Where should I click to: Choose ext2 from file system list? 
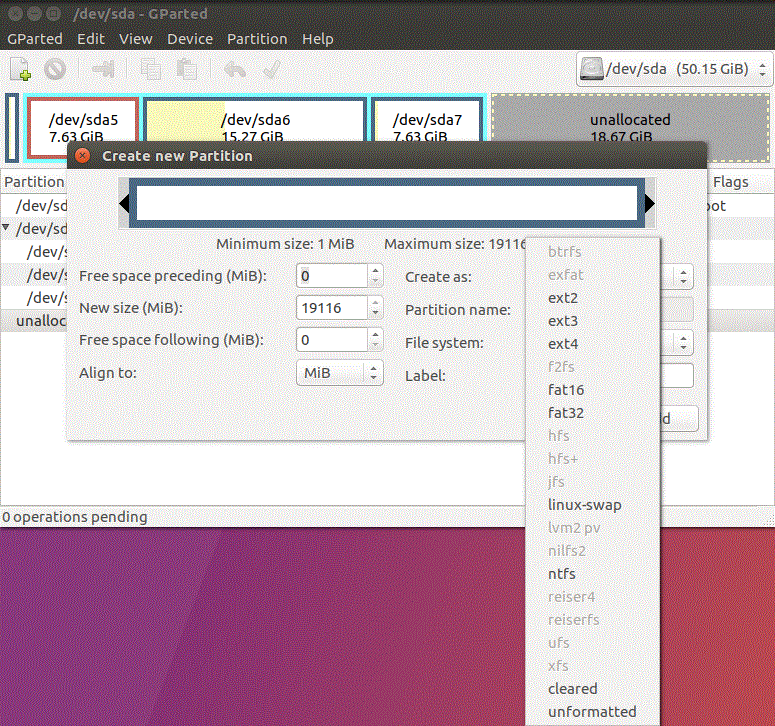tap(592, 298)
